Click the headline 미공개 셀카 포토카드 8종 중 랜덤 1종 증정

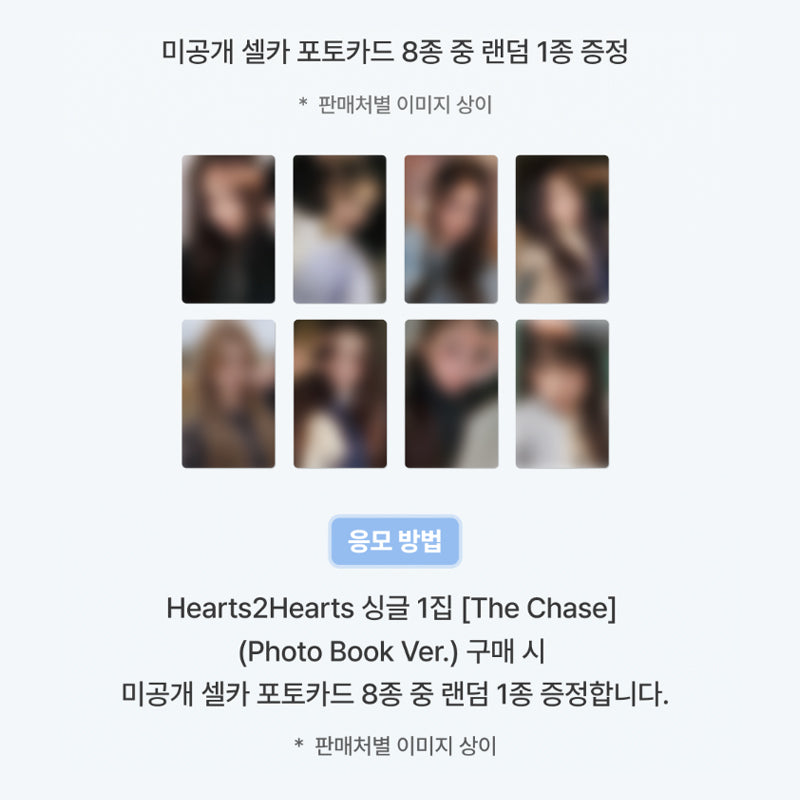395,52
